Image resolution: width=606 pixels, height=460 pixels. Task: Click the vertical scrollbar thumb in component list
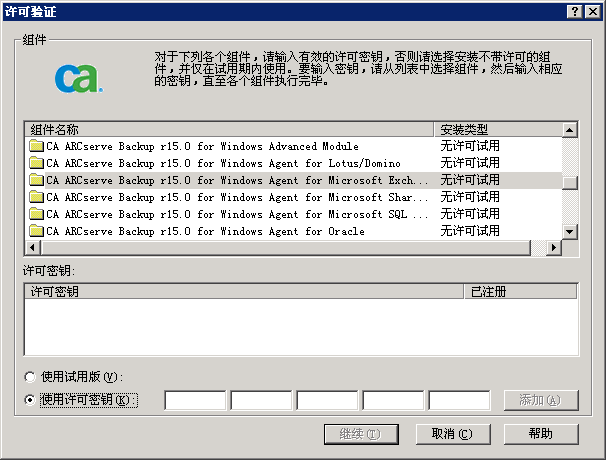click(569, 183)
